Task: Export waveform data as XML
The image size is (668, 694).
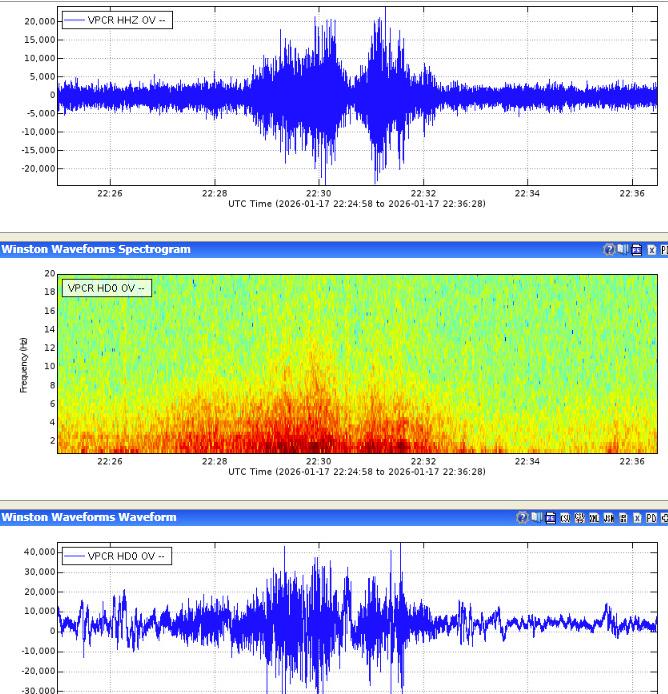Action: point(594,518)
